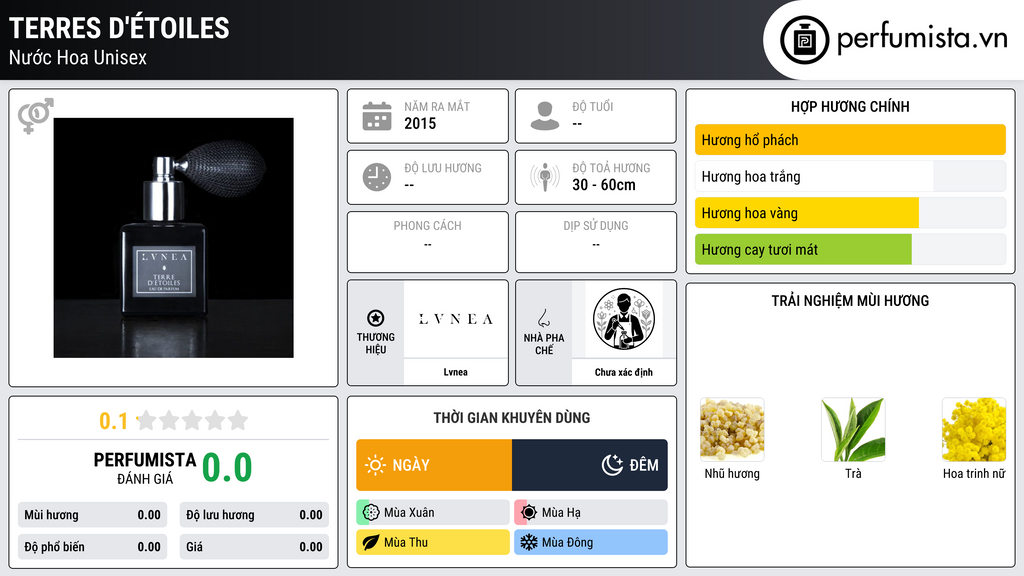This screenshot has height=576, width=1024.
Task: Click the unisex gender symbol icon
Action: [35, 116]
